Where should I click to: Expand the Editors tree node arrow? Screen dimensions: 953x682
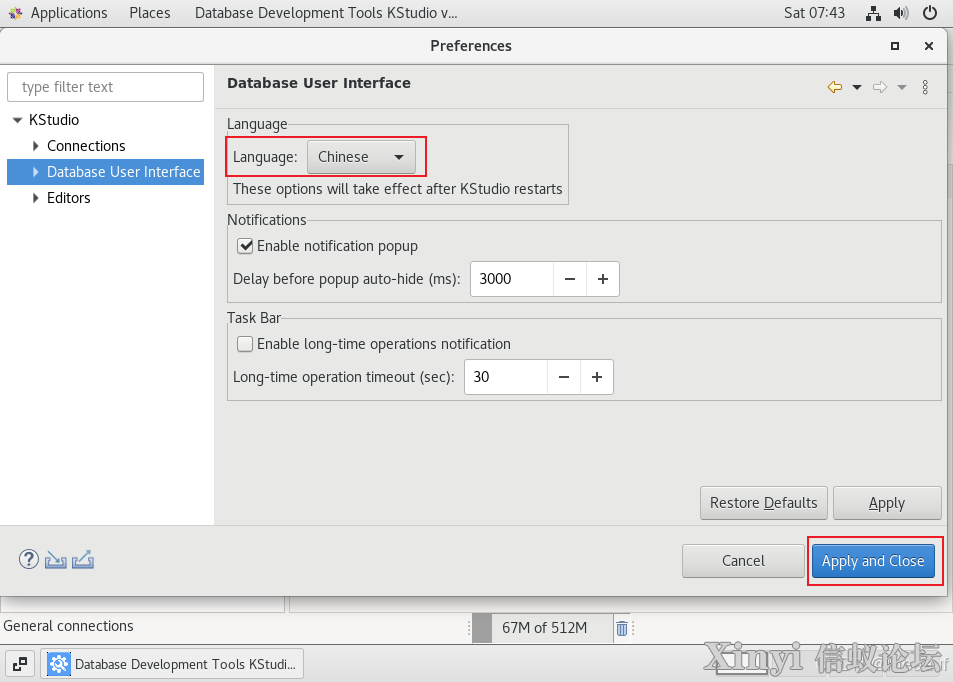35,198
